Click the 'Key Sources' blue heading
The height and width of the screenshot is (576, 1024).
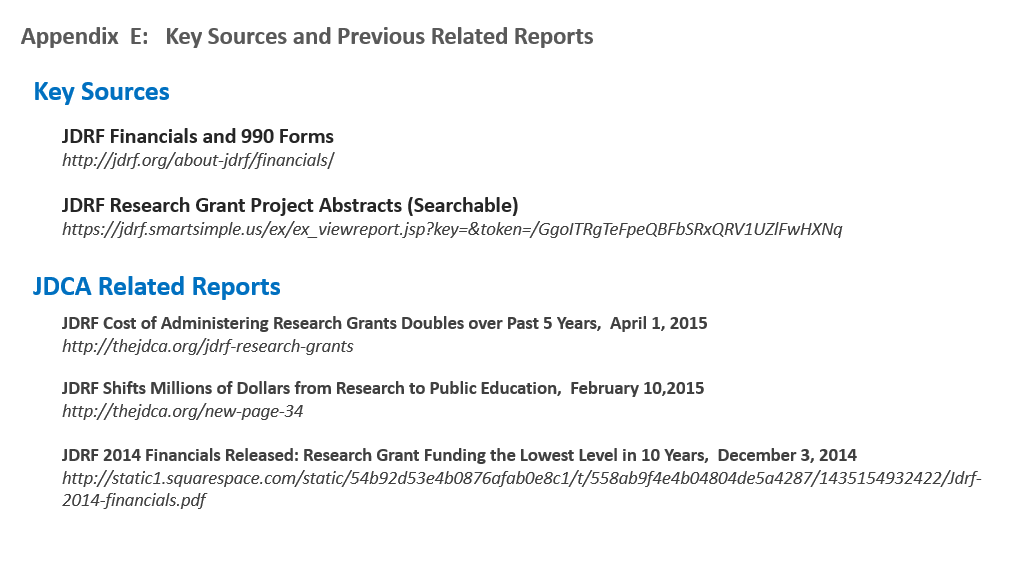click(x=101, y=92)
